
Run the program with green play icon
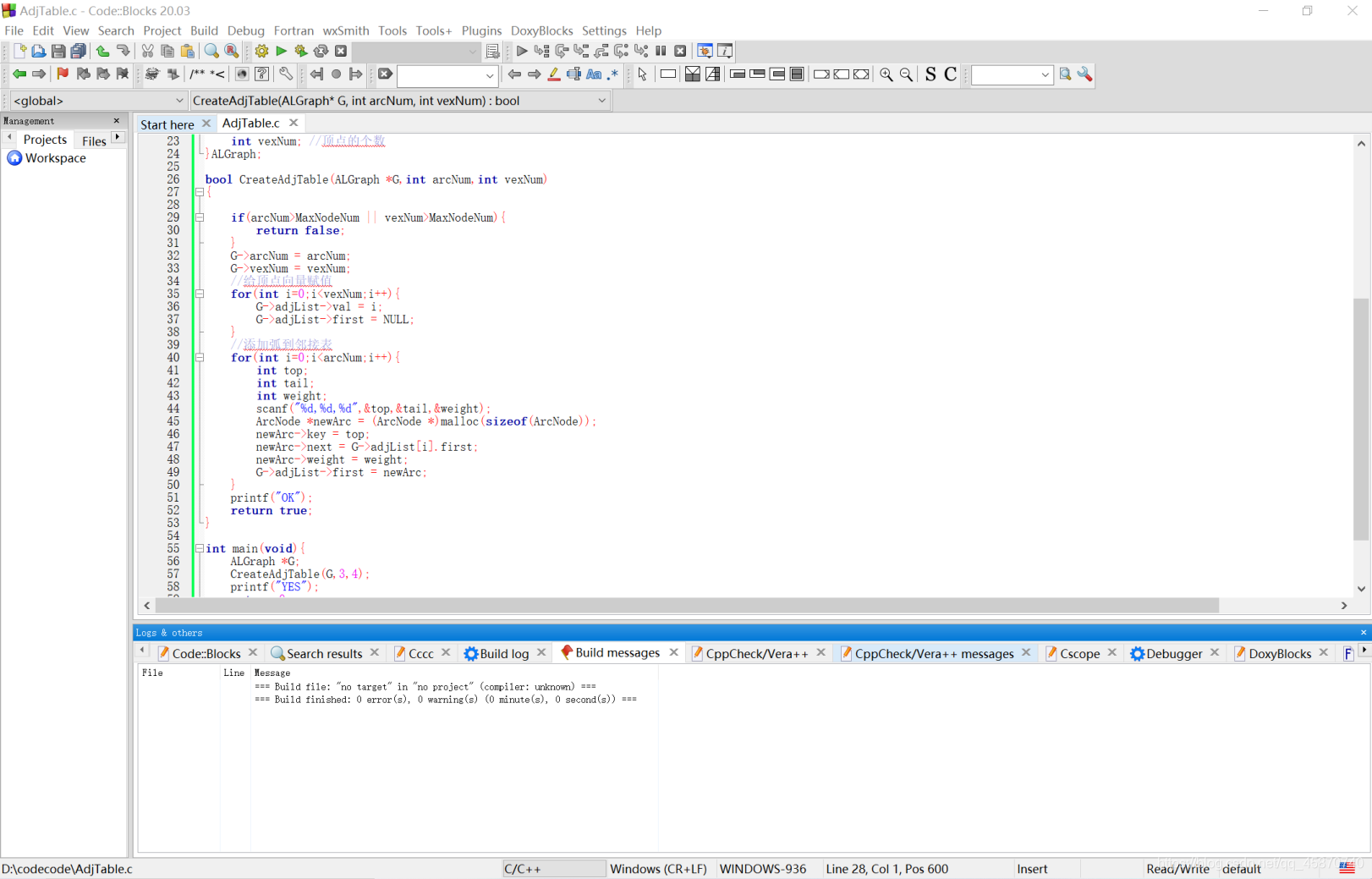(282, 52)
